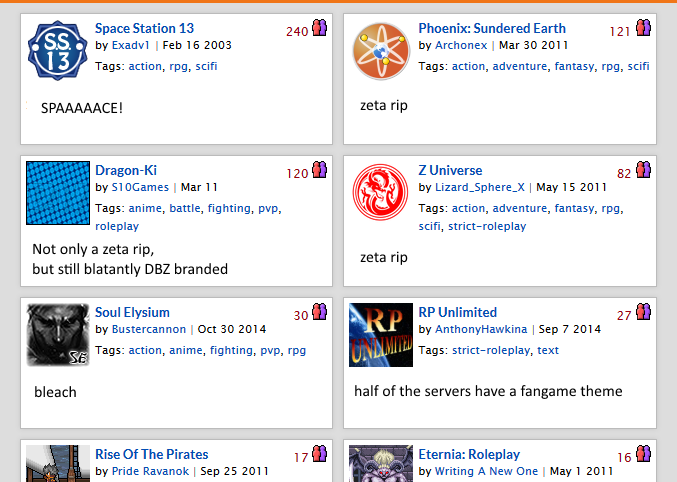Image resolution: width=677 pixels, height=482 pixels.
Task: Open the Soul Elysium face icon
Action: pos(58,335)
